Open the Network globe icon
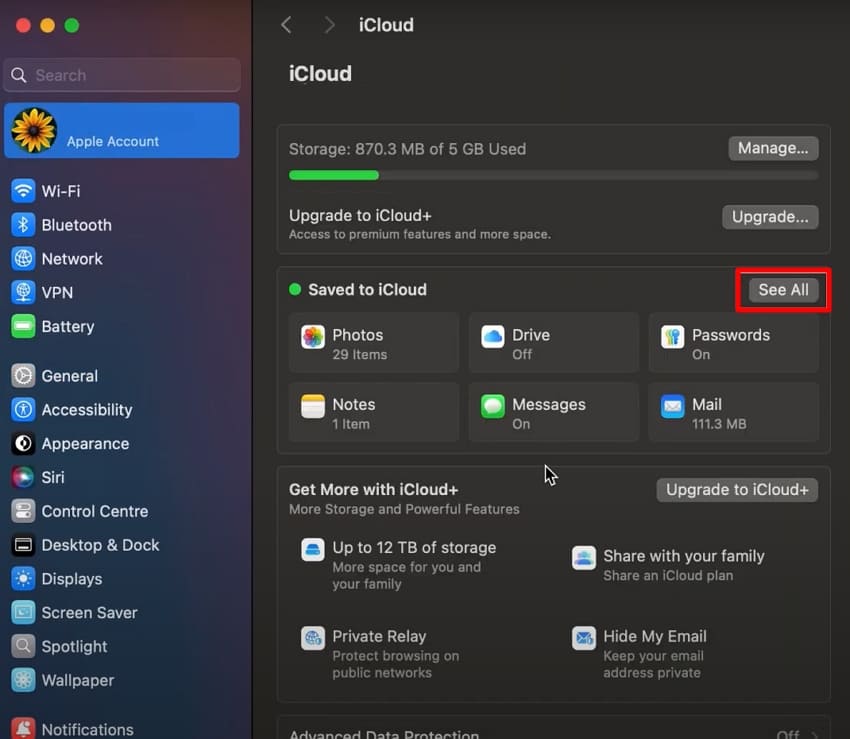 point(23,259)
